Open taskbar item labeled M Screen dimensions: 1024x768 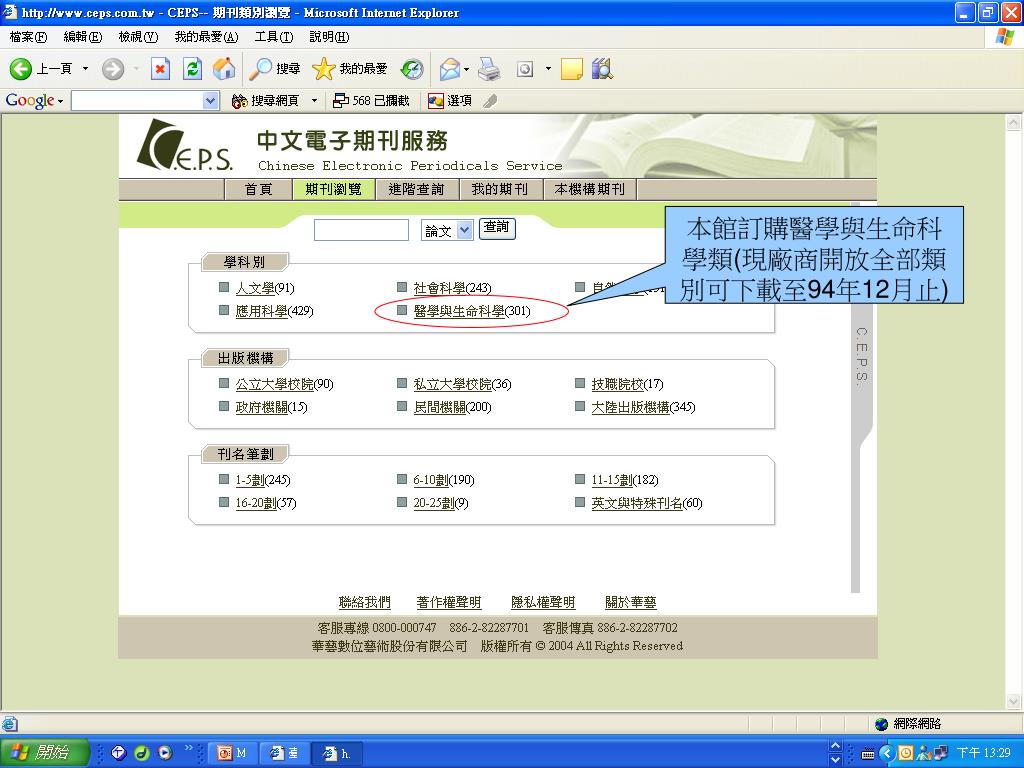pyautogui.click(x=232, y=753)
